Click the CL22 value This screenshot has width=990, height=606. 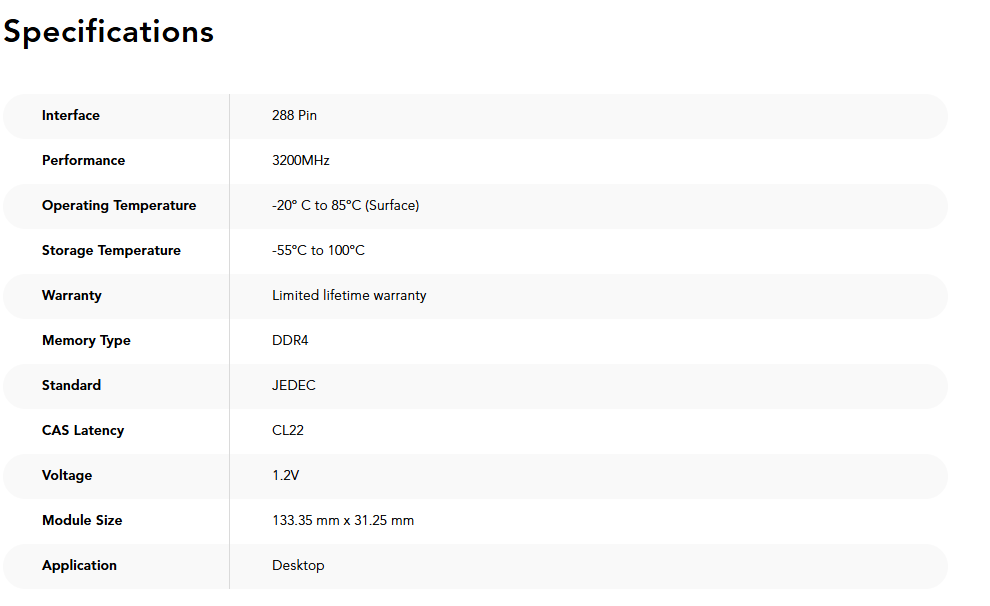pyautogui.click(x=288, y=431)
